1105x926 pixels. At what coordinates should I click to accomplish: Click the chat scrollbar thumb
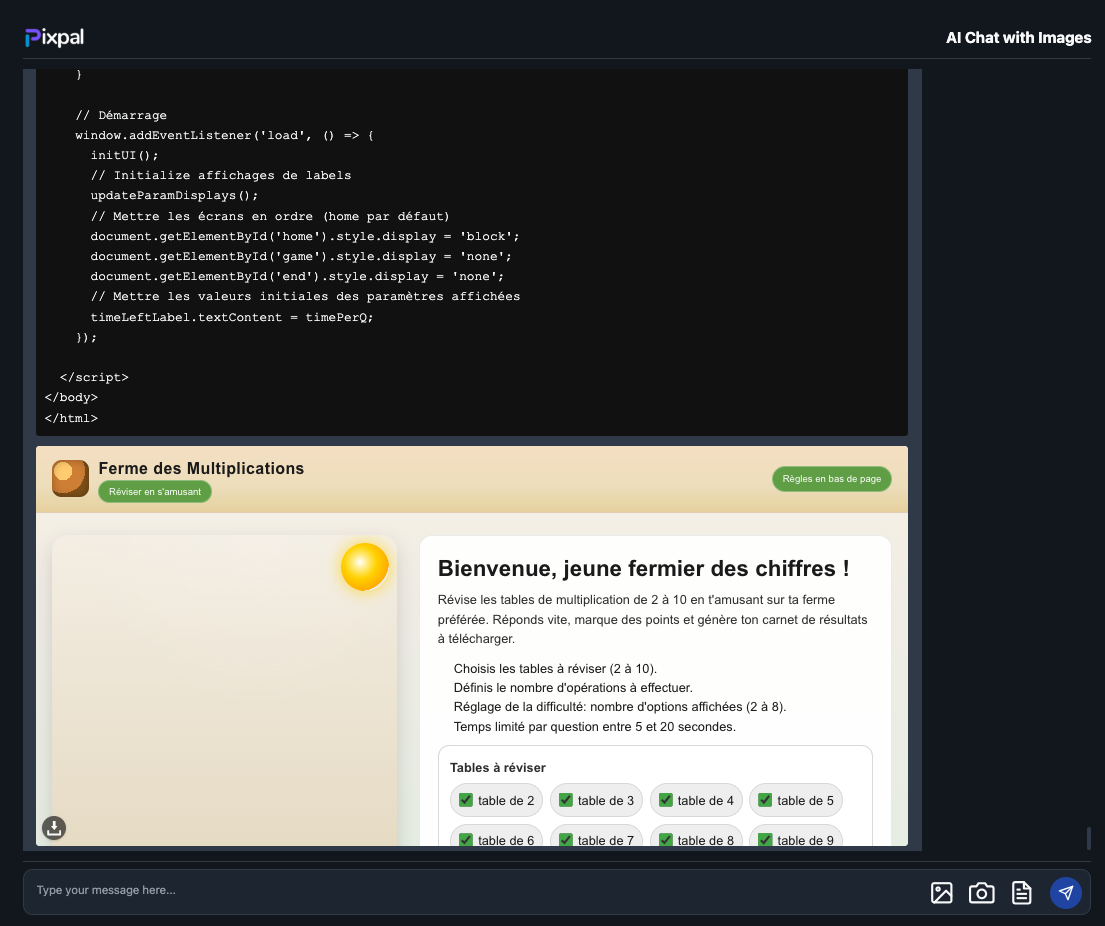tap(1088, 838)
